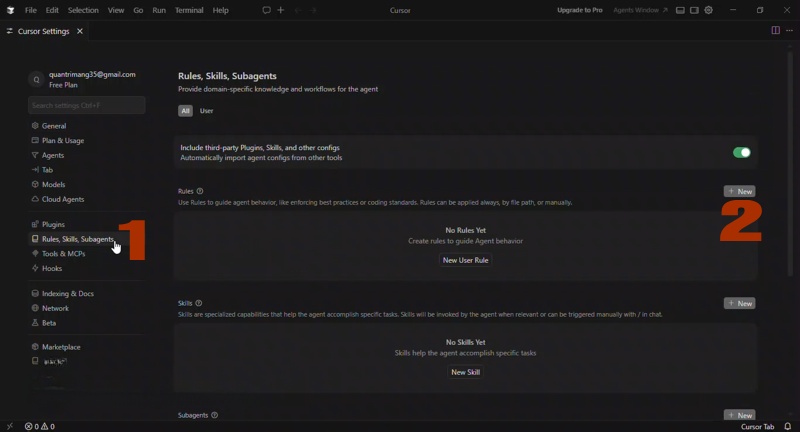Open Agents settings section
Viewport: 800px width, 432px height.
coord(53,156)
